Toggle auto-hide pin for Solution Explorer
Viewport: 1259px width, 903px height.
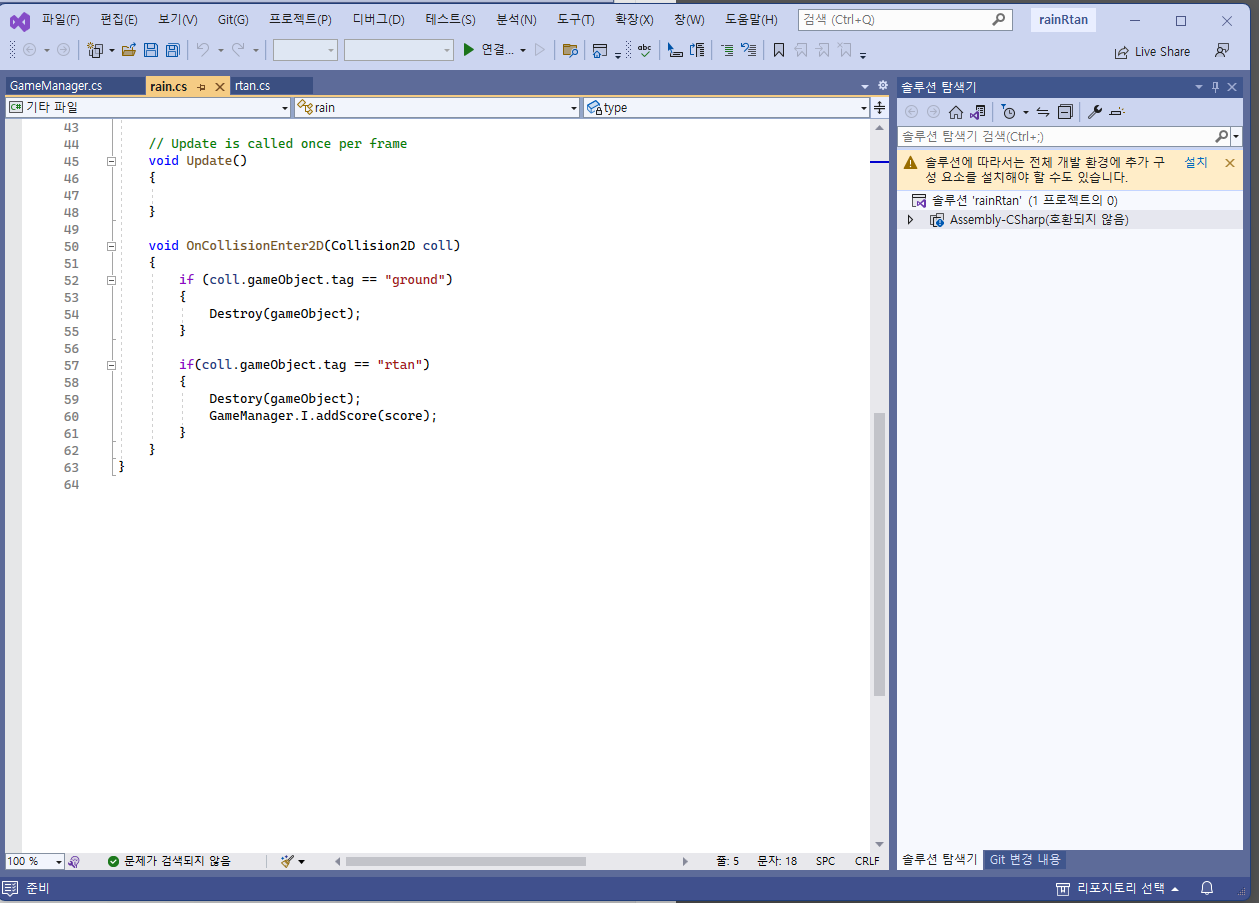[1216, 87]
